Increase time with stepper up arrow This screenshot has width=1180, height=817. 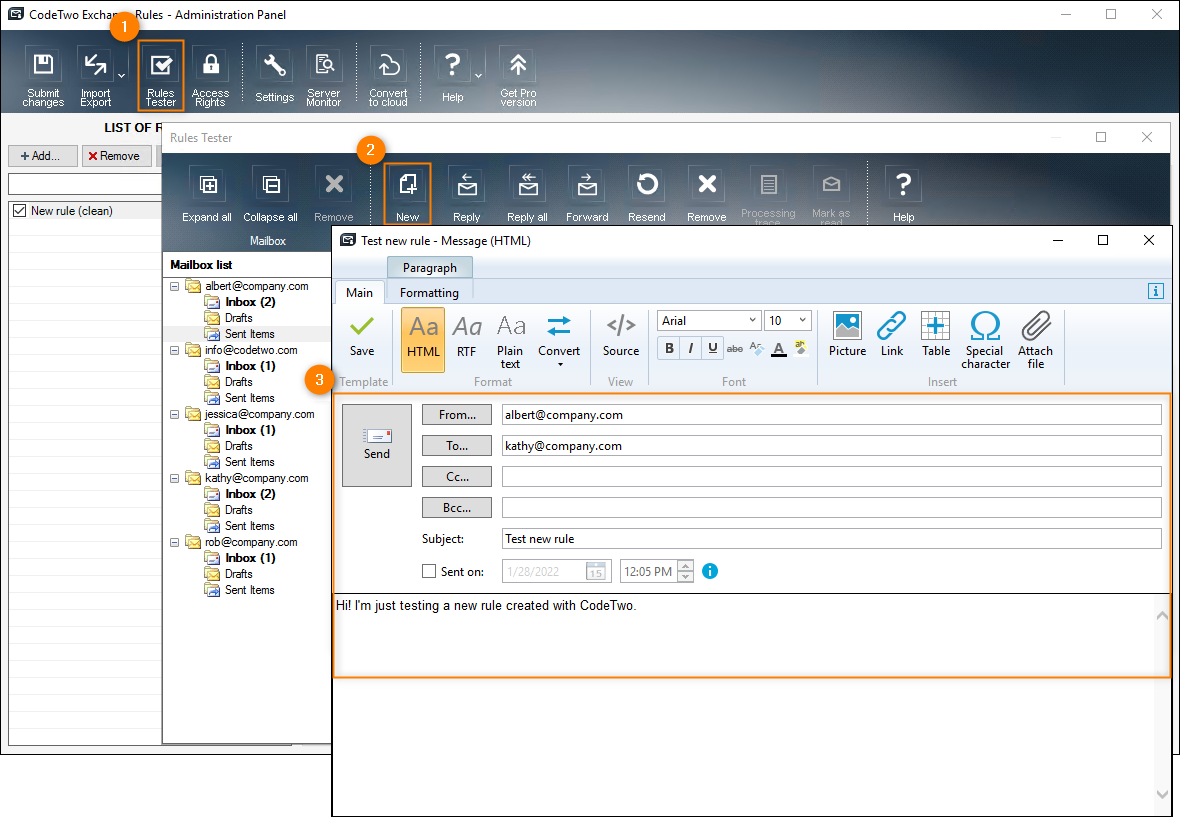tap(685, 566)
